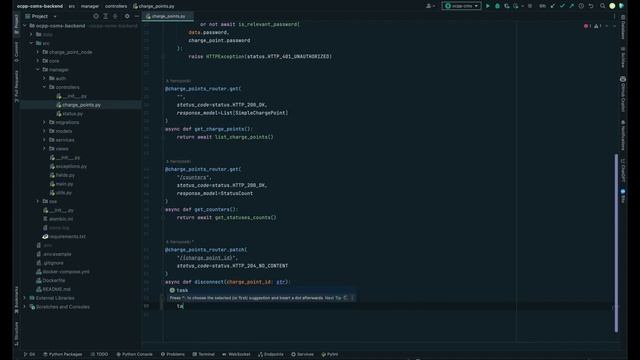The image size is (640, 360).
Task: Open the Python Console tab
Action: [x=134, y=354]
